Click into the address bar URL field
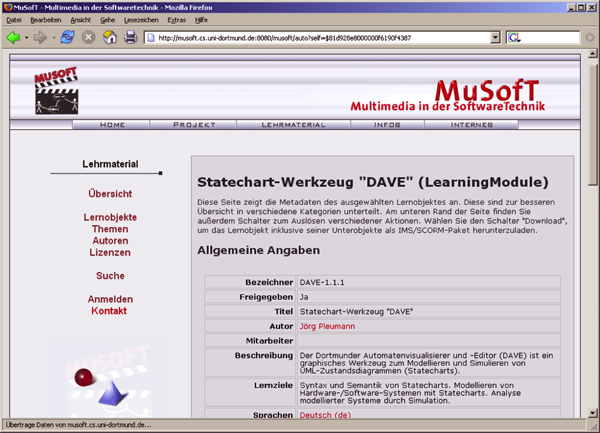The image size is (600, 433). pyautogui.click(x=321, y=38)
